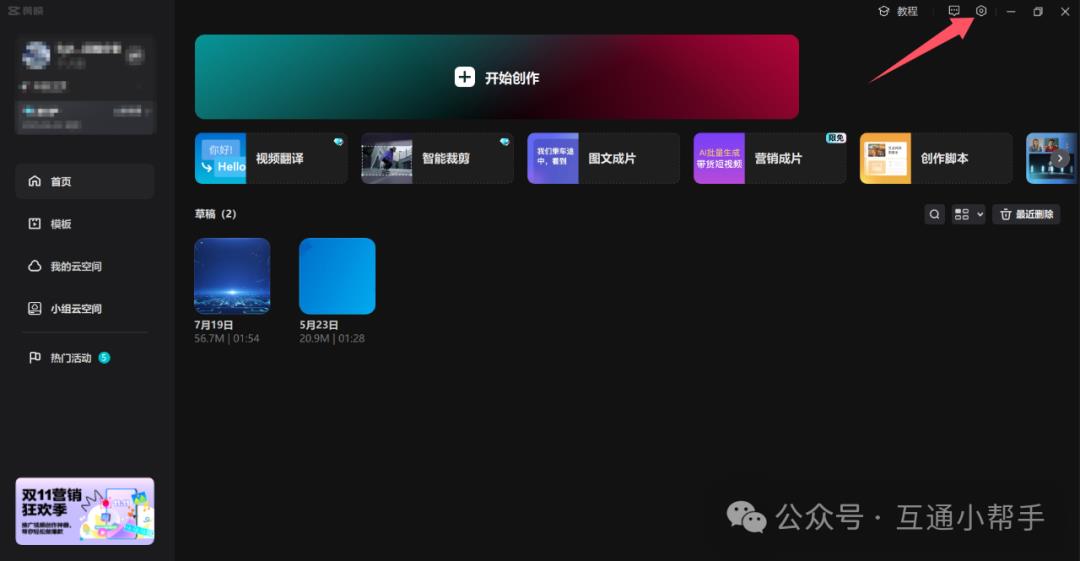
Task: Click the 开始创作 start creating button
Action: point(497,77)
